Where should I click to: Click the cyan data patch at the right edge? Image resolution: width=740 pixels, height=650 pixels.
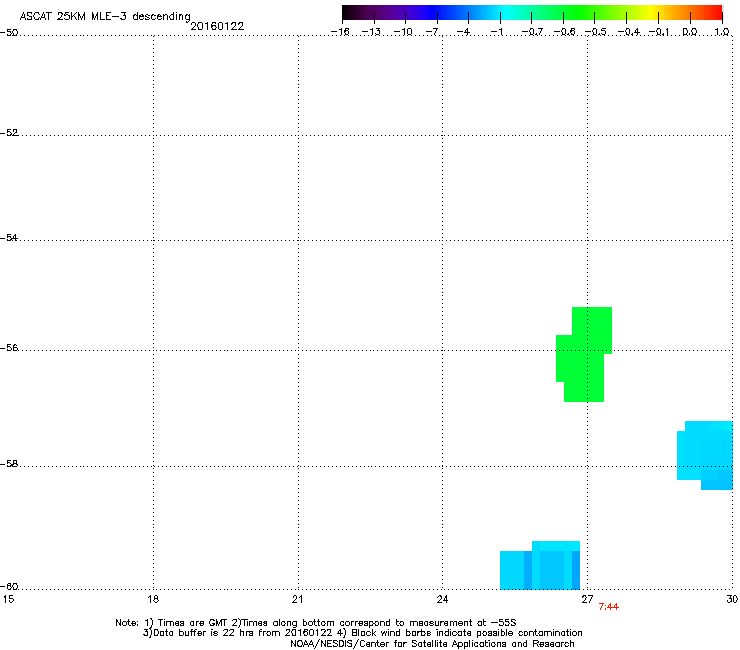(705, 456)
